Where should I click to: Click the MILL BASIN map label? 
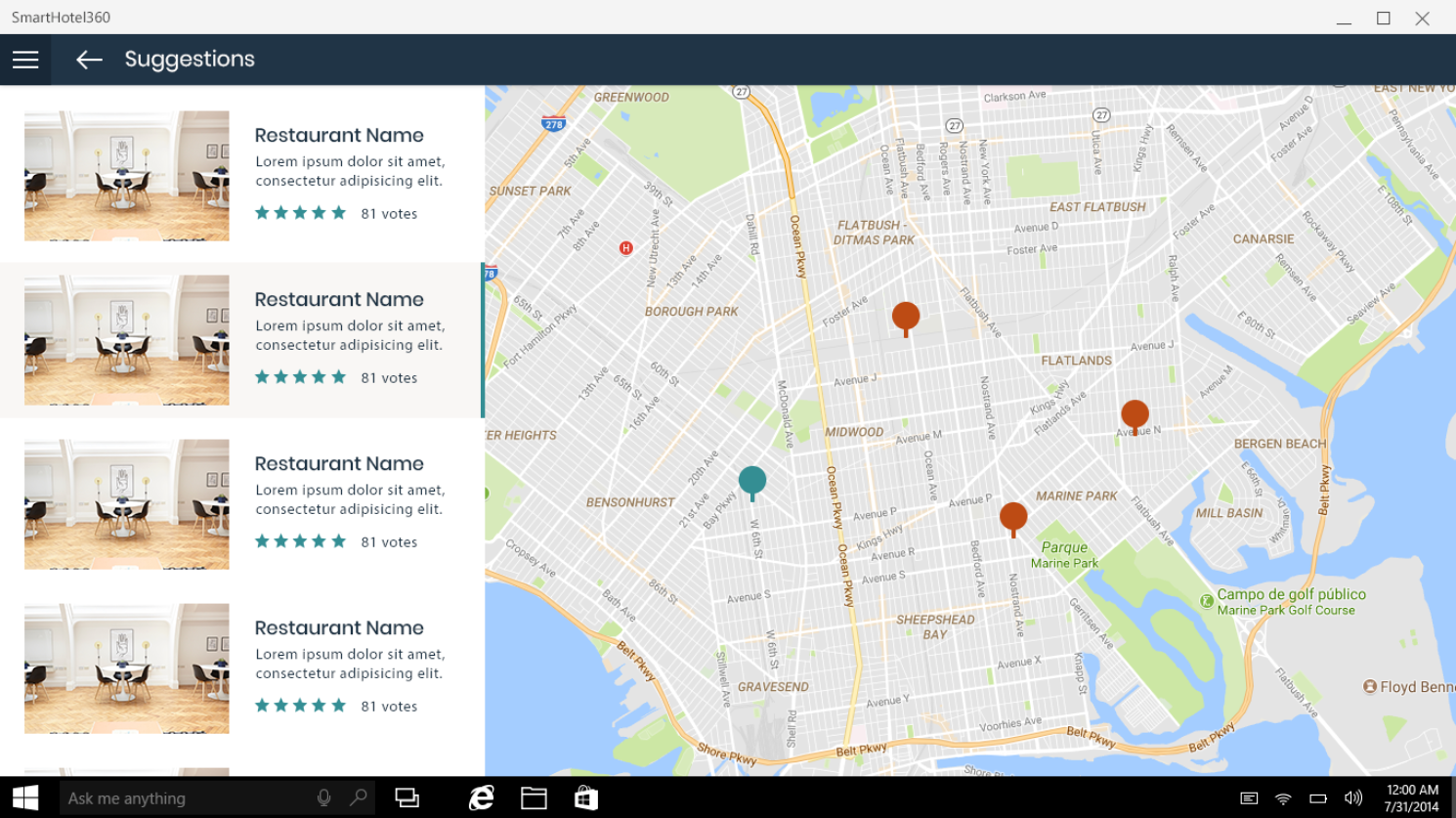(1229, 513)
